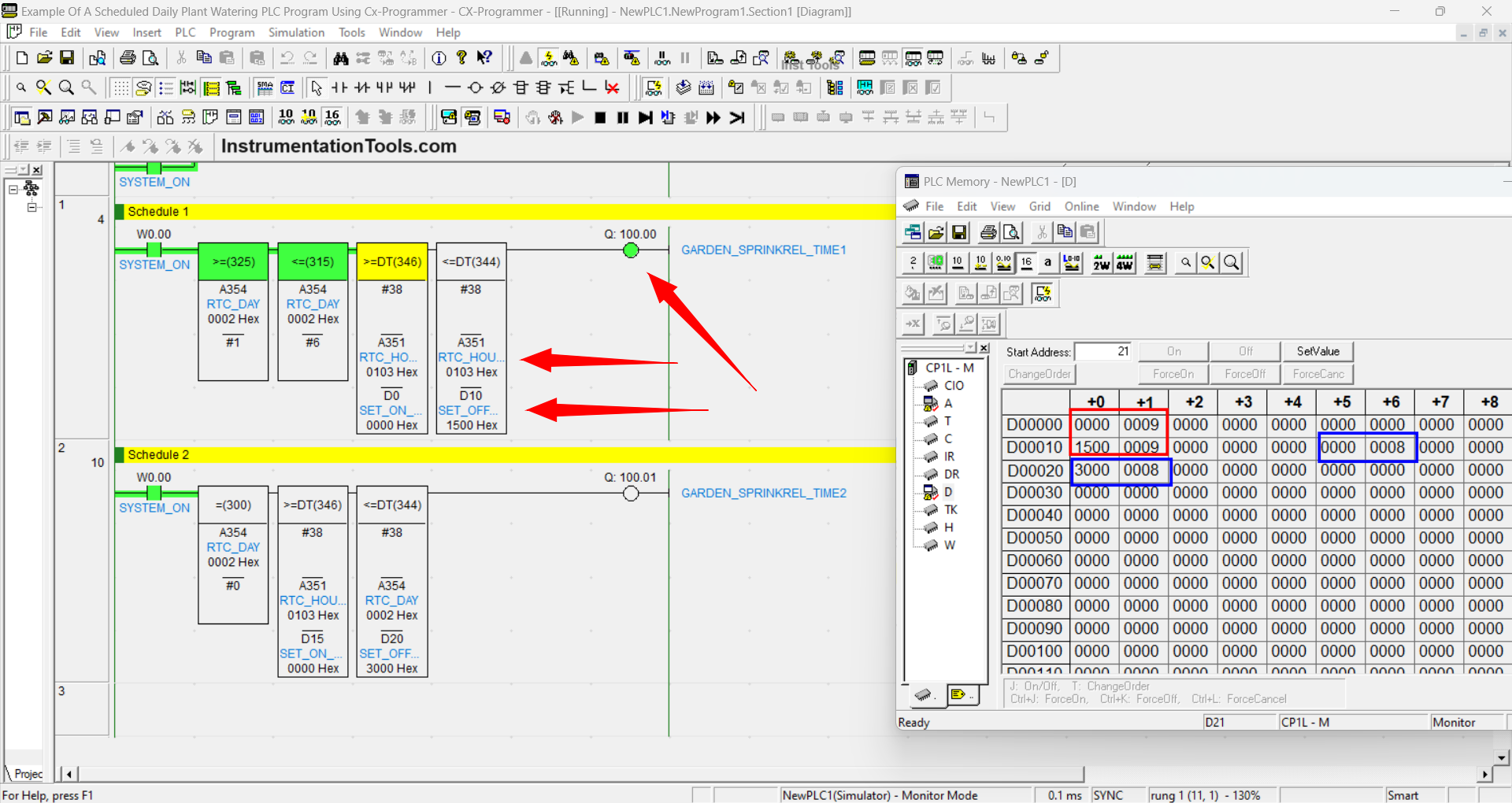Pause the simulation execution
The image size is (1512, 803).
(x=623, y=117)
